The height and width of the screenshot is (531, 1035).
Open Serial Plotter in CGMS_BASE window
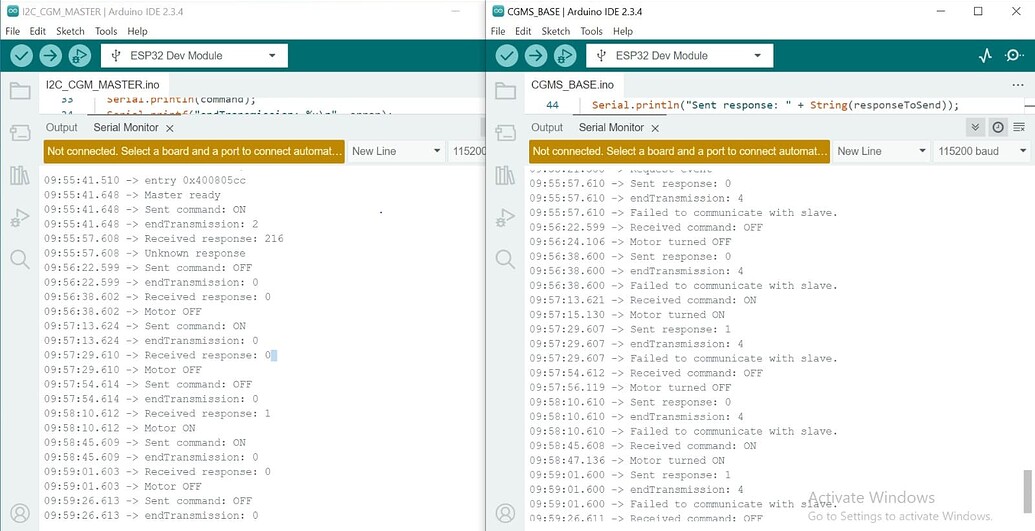(985, 55)
